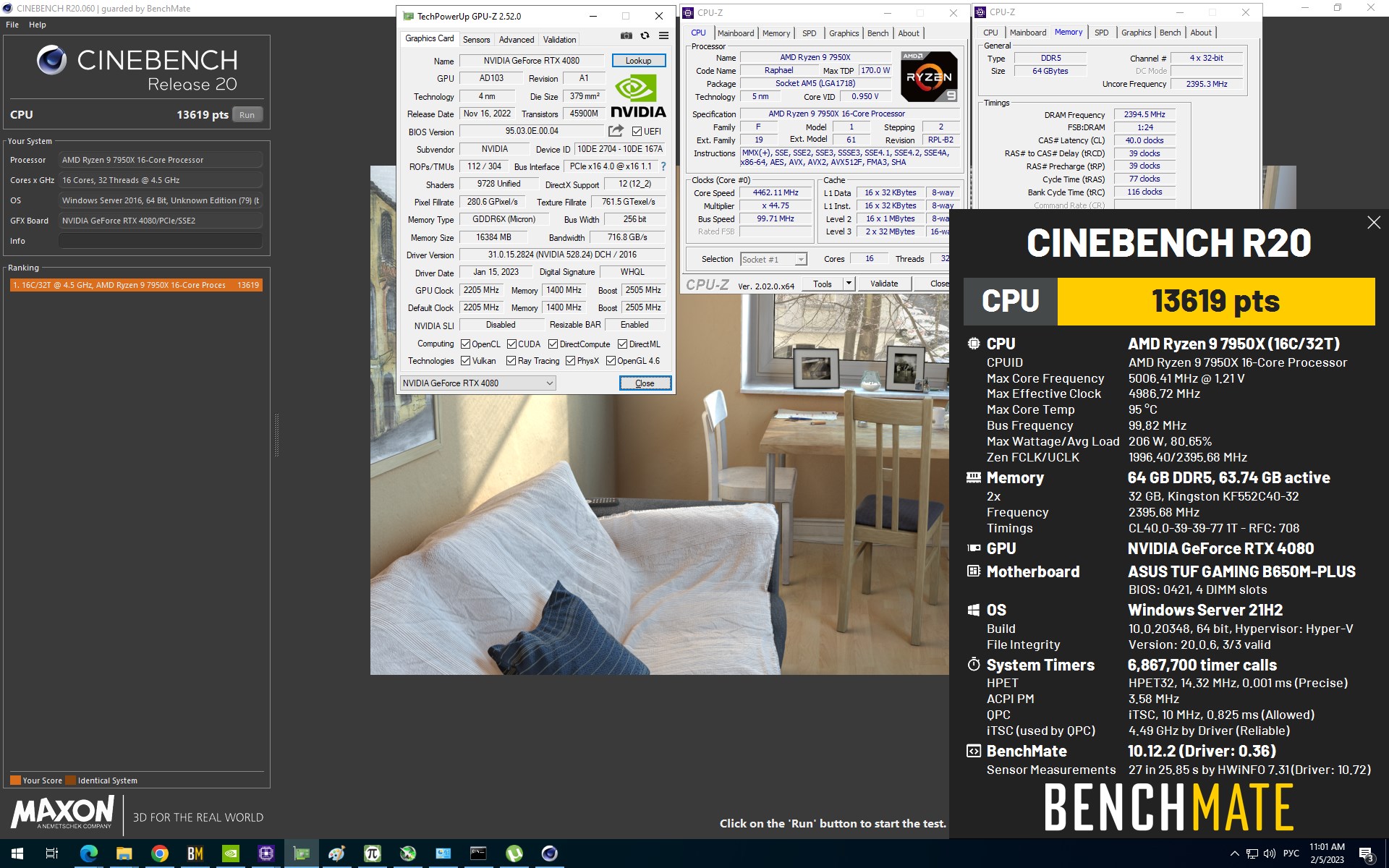
Task: Click the network icon in system tray
Action: 1252,854
